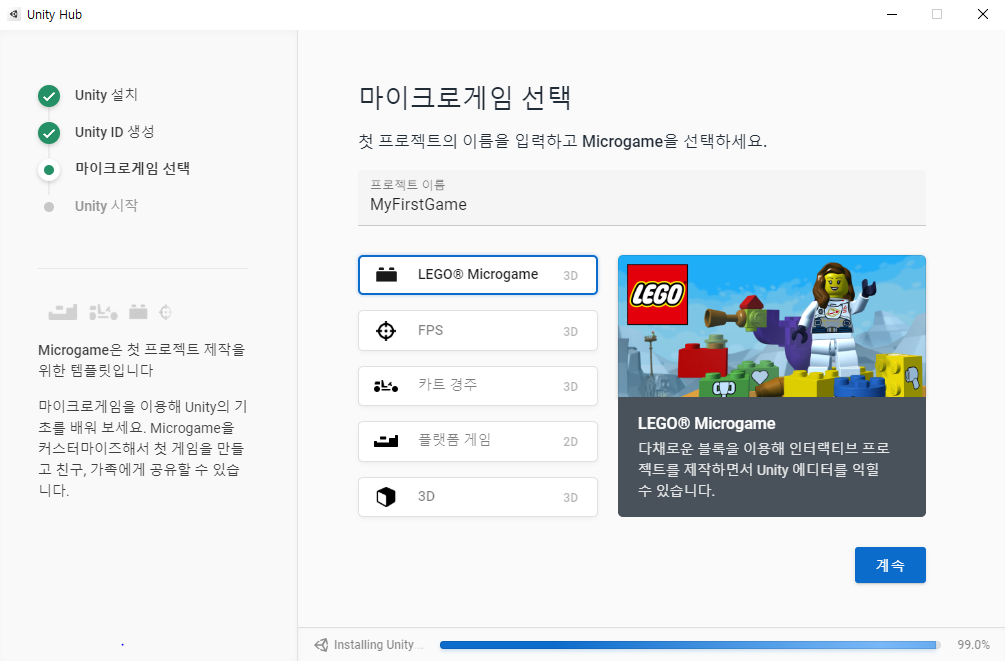Viewport: 1005px width, 661px height.
Task: Select the 카트 경주 microgame
Action: [478, 386]
